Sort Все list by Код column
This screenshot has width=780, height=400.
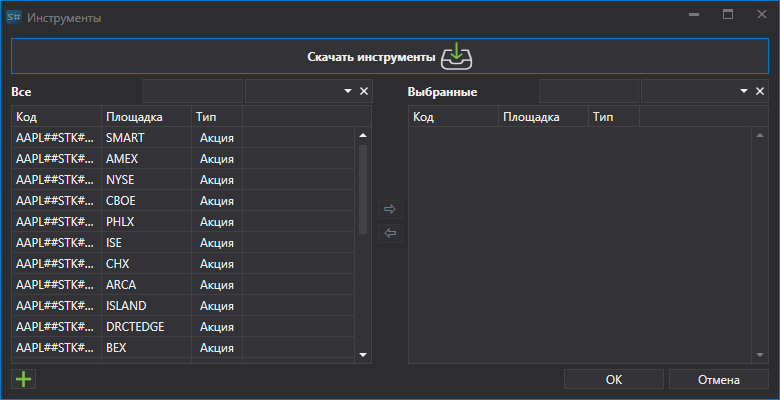57,117
